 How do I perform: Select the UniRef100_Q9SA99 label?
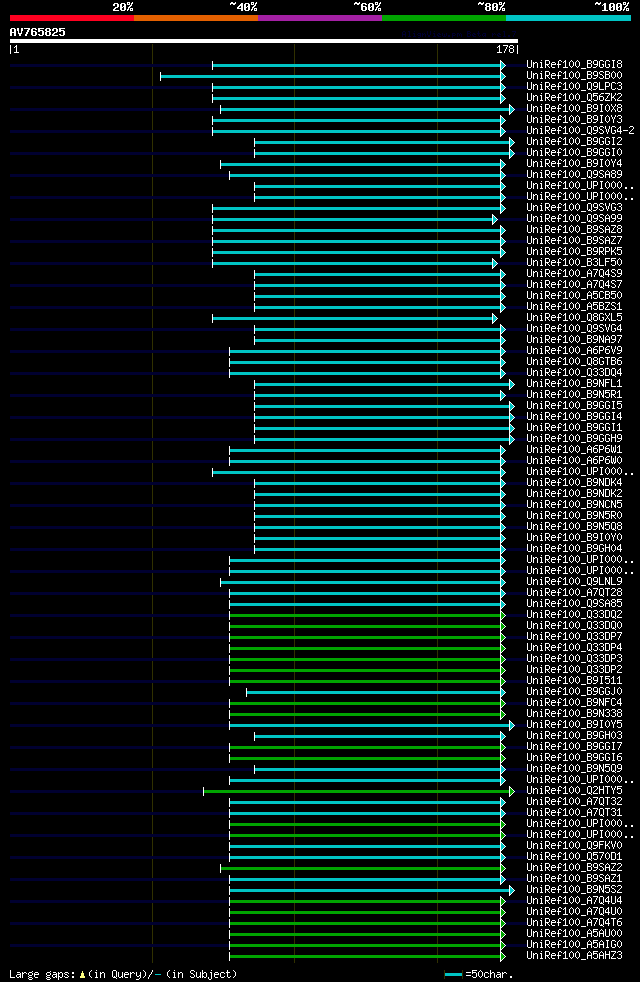point(574,219)
